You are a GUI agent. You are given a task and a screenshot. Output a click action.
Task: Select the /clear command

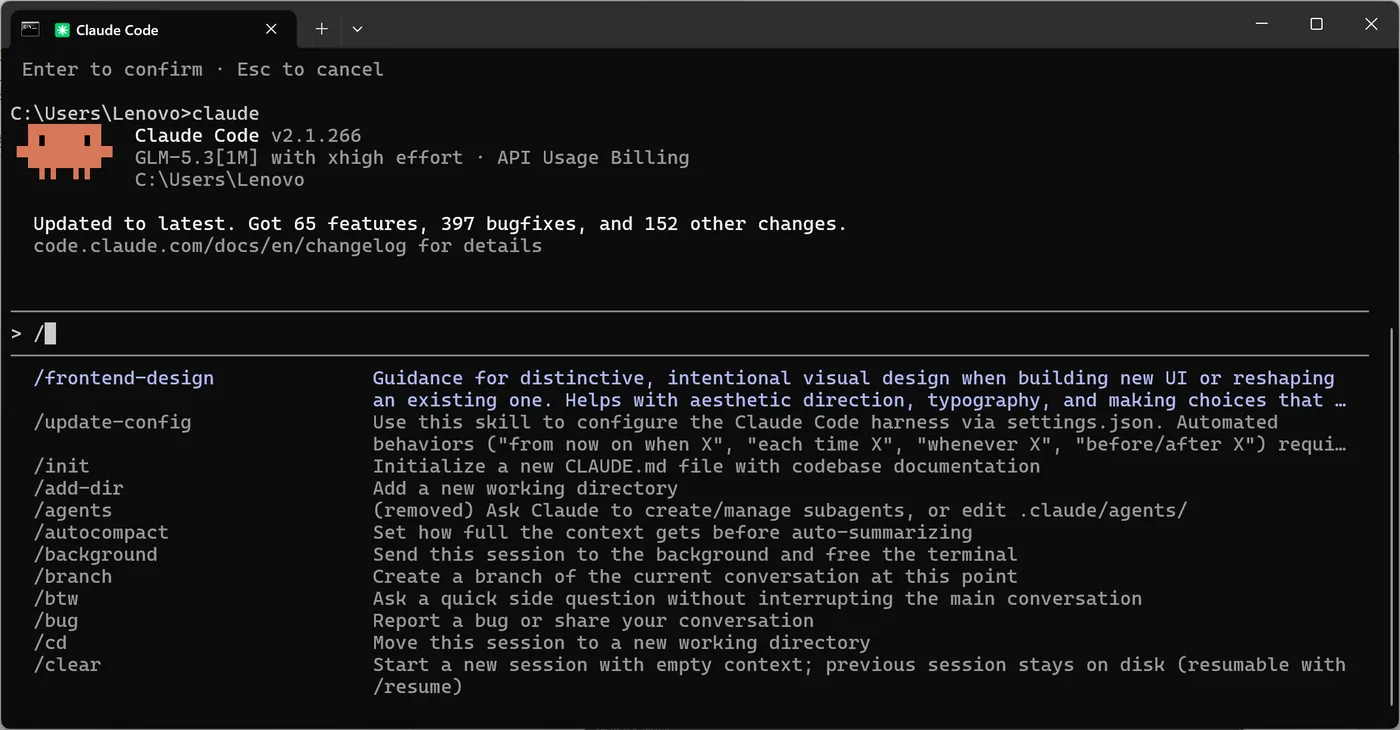click(67, 664)
